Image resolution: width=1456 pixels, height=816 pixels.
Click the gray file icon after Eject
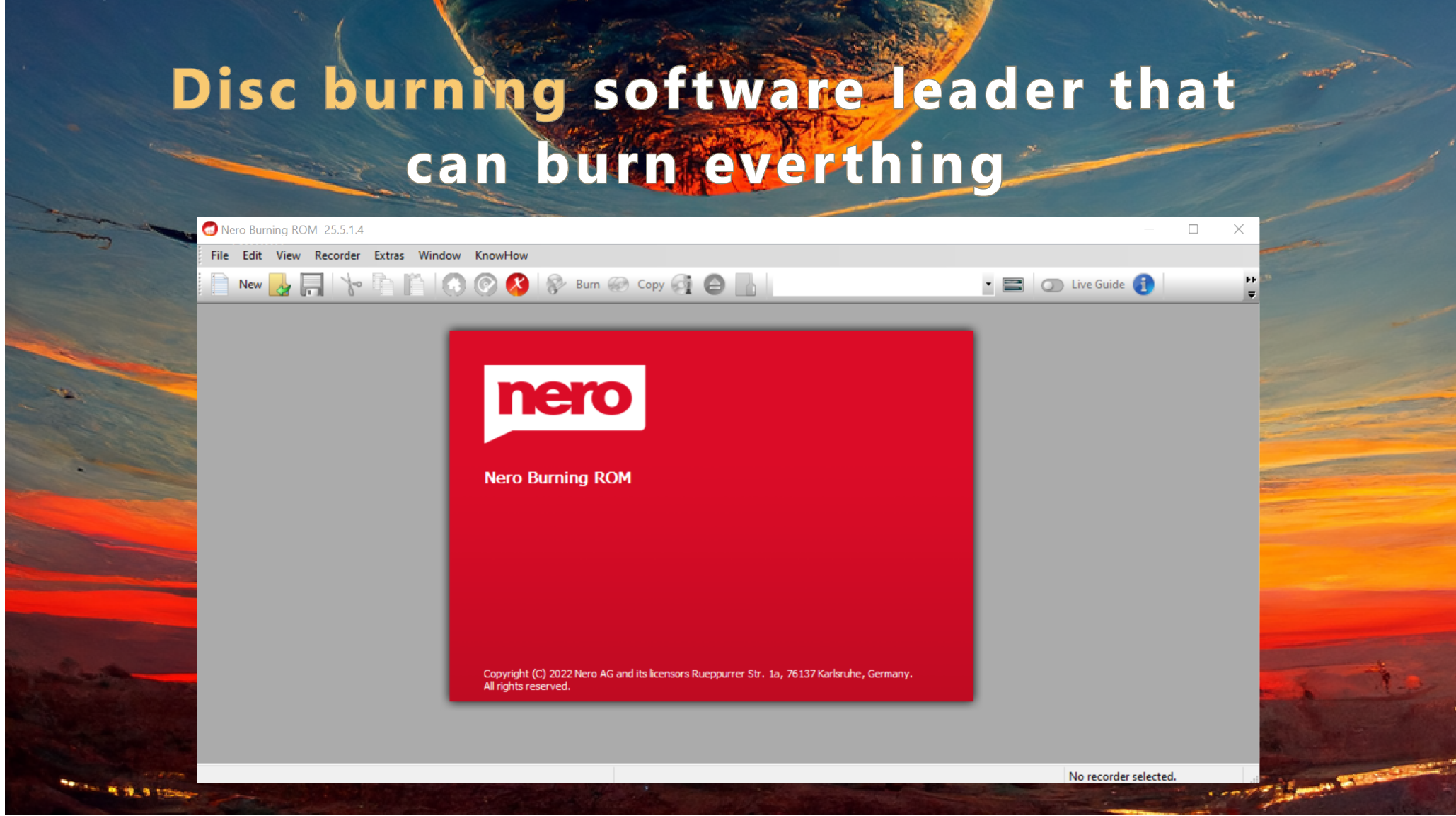(746, 285)
